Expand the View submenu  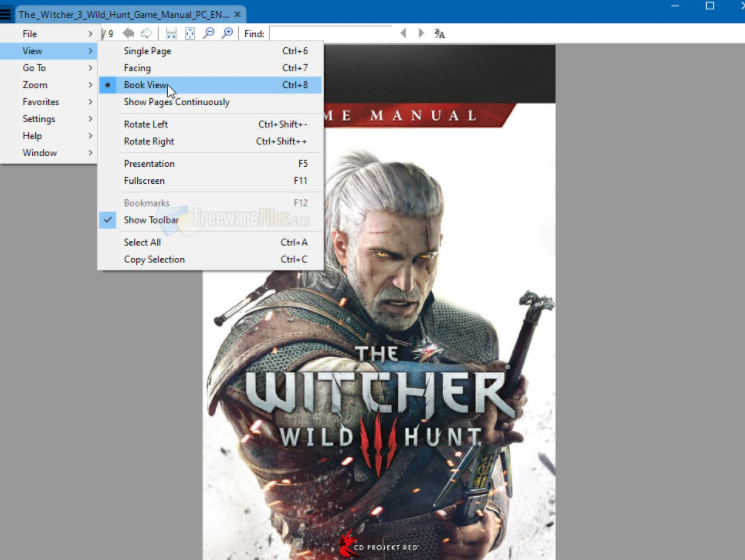point(48,51)
